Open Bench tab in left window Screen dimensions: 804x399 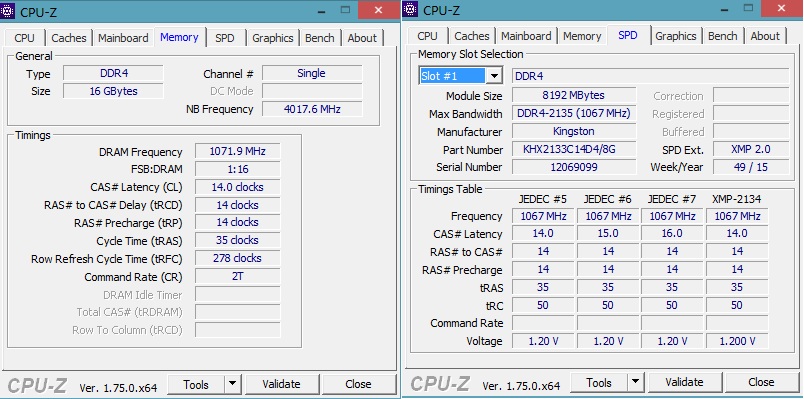coord(319,38)
